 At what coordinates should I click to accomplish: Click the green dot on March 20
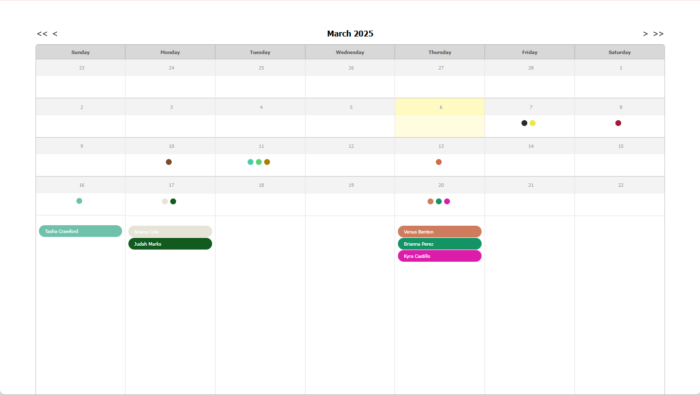coord(439,201)
